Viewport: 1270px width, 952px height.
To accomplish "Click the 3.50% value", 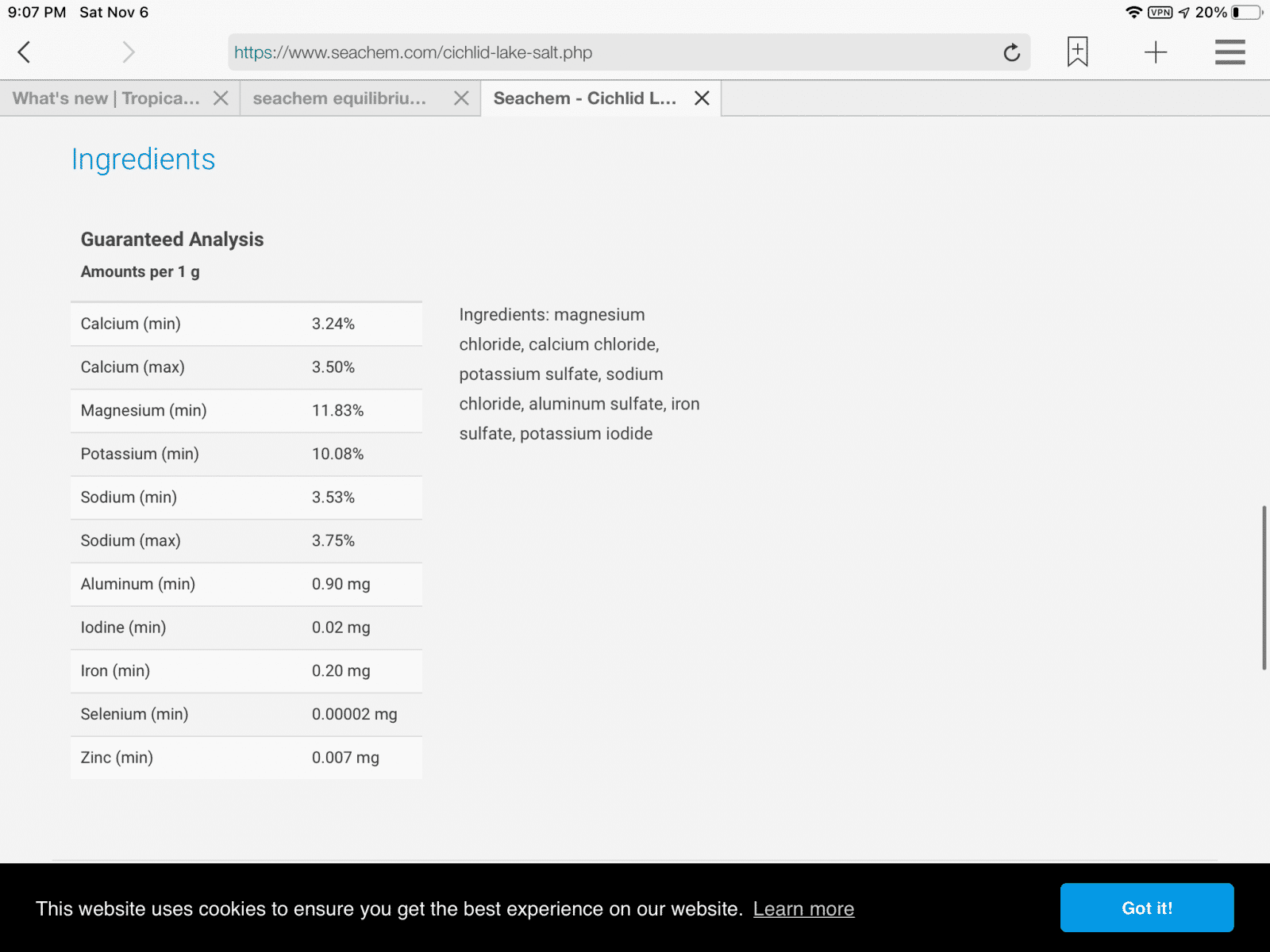I will 333,367.
